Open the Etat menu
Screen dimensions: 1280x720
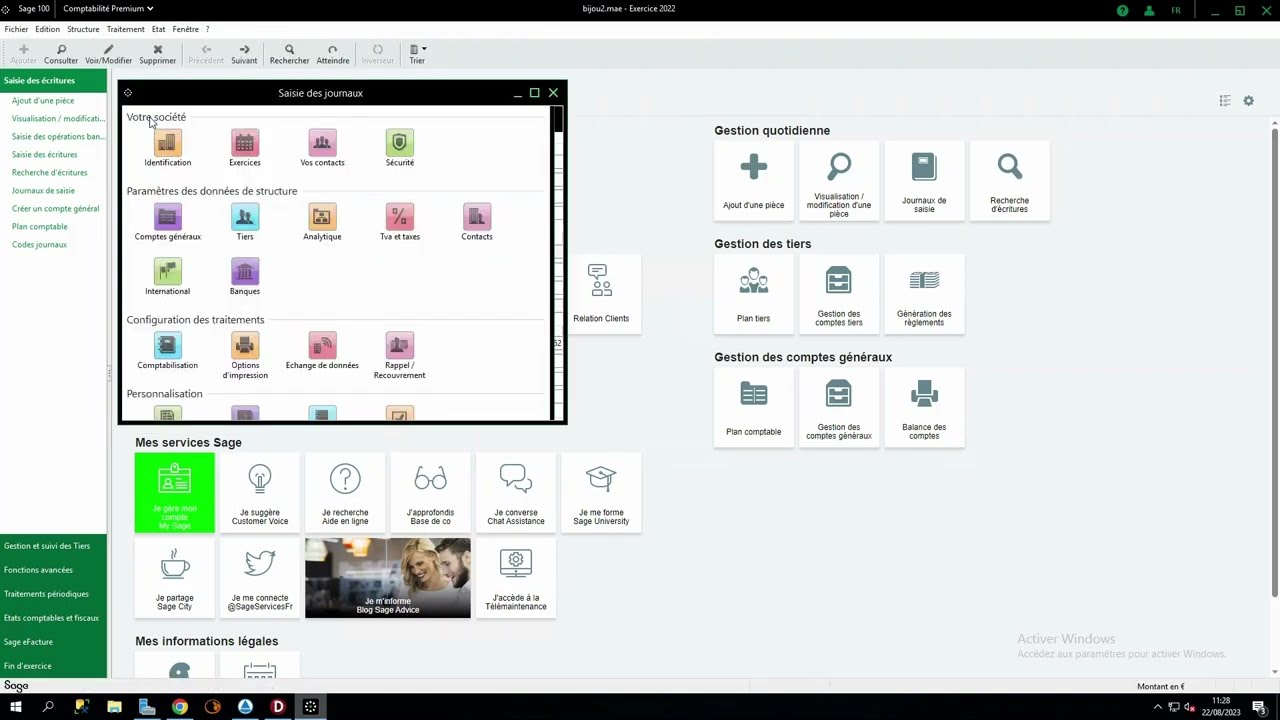tap(158, 29)
